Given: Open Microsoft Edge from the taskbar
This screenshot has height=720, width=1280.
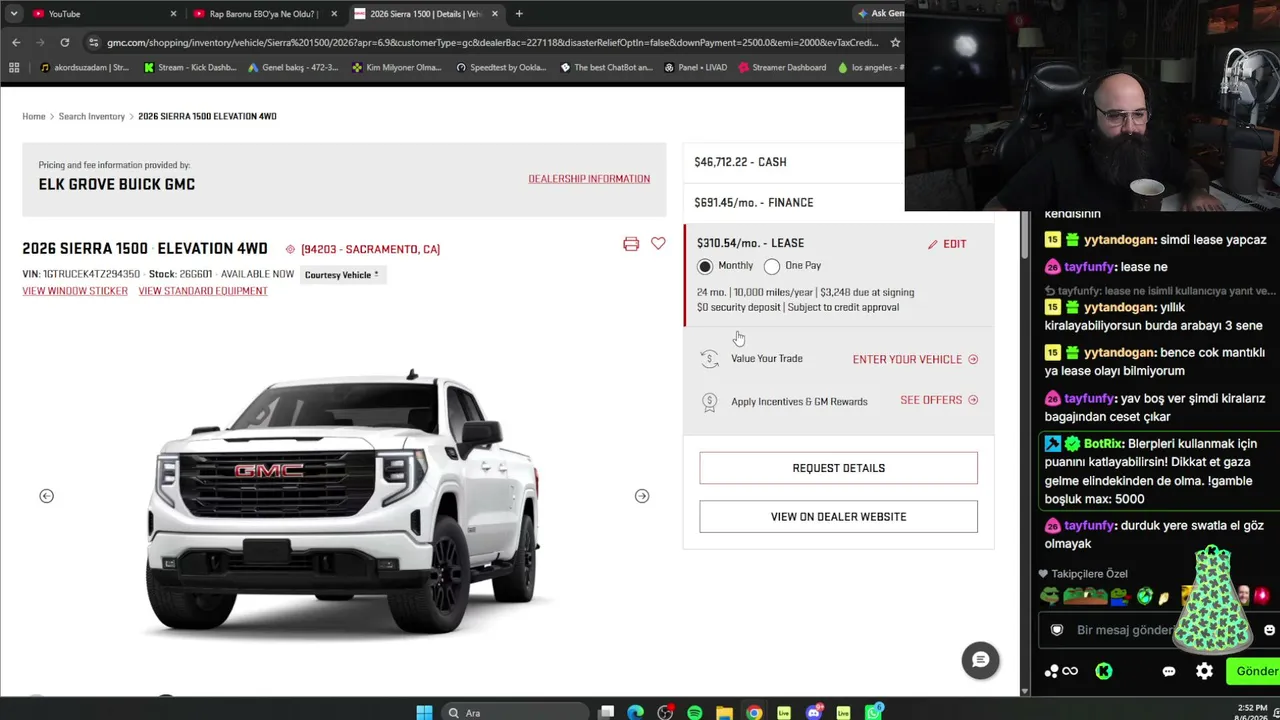Looking at the screenshot, I should (x=635, y=713).
